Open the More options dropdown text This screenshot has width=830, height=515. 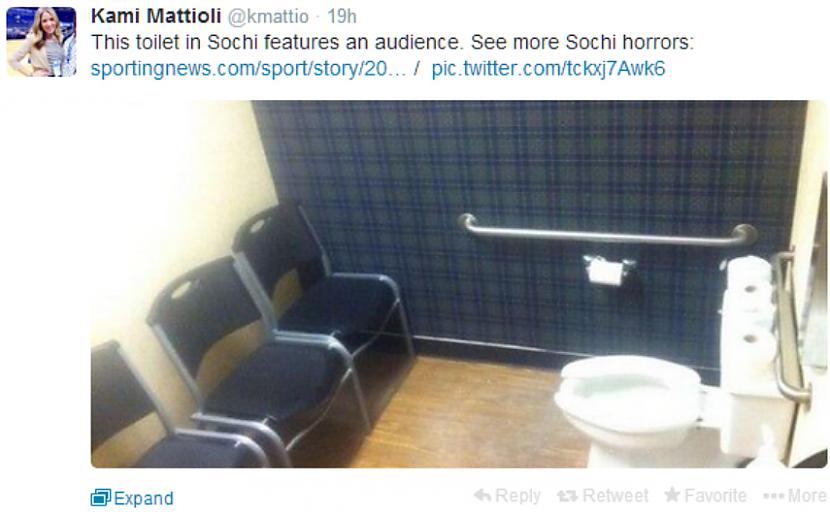pos(807,496)
